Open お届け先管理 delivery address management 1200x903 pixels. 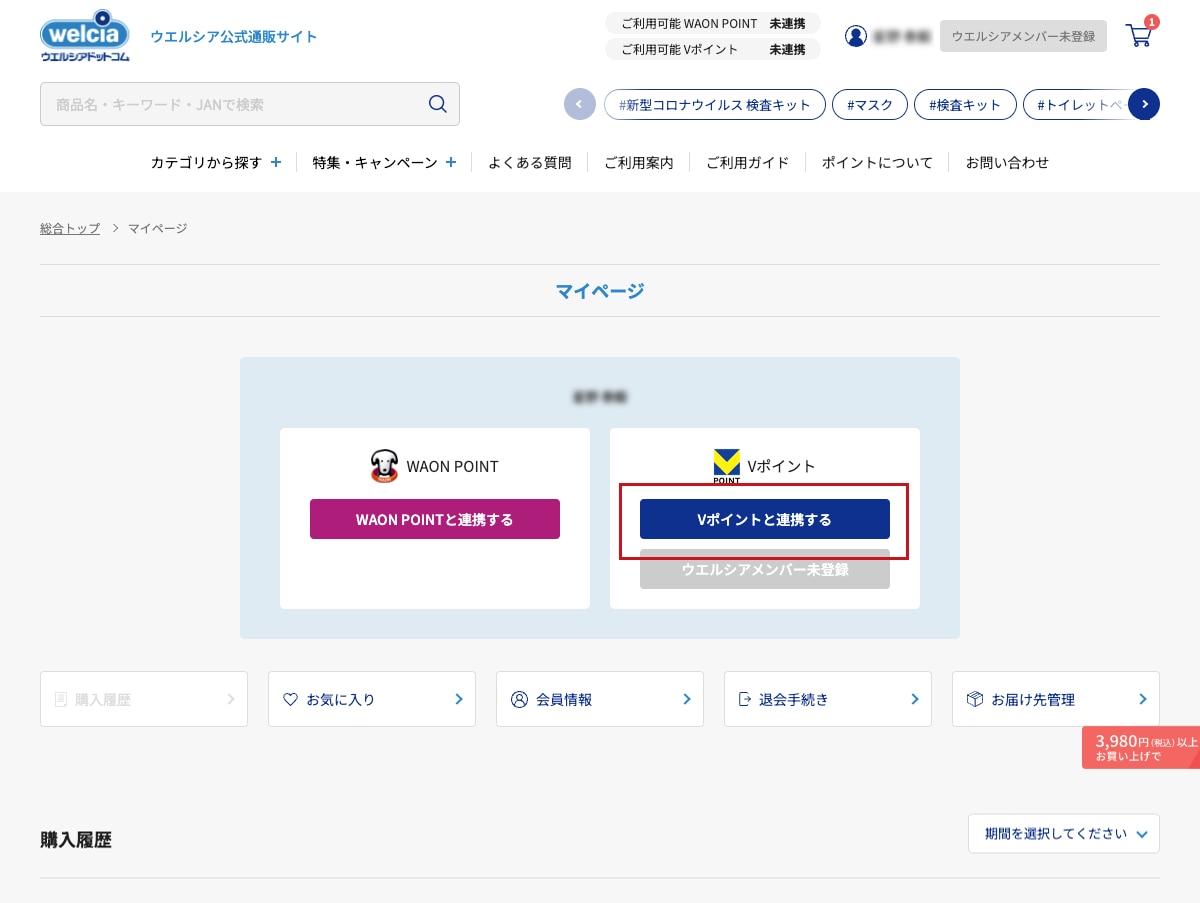(1055, 699)
